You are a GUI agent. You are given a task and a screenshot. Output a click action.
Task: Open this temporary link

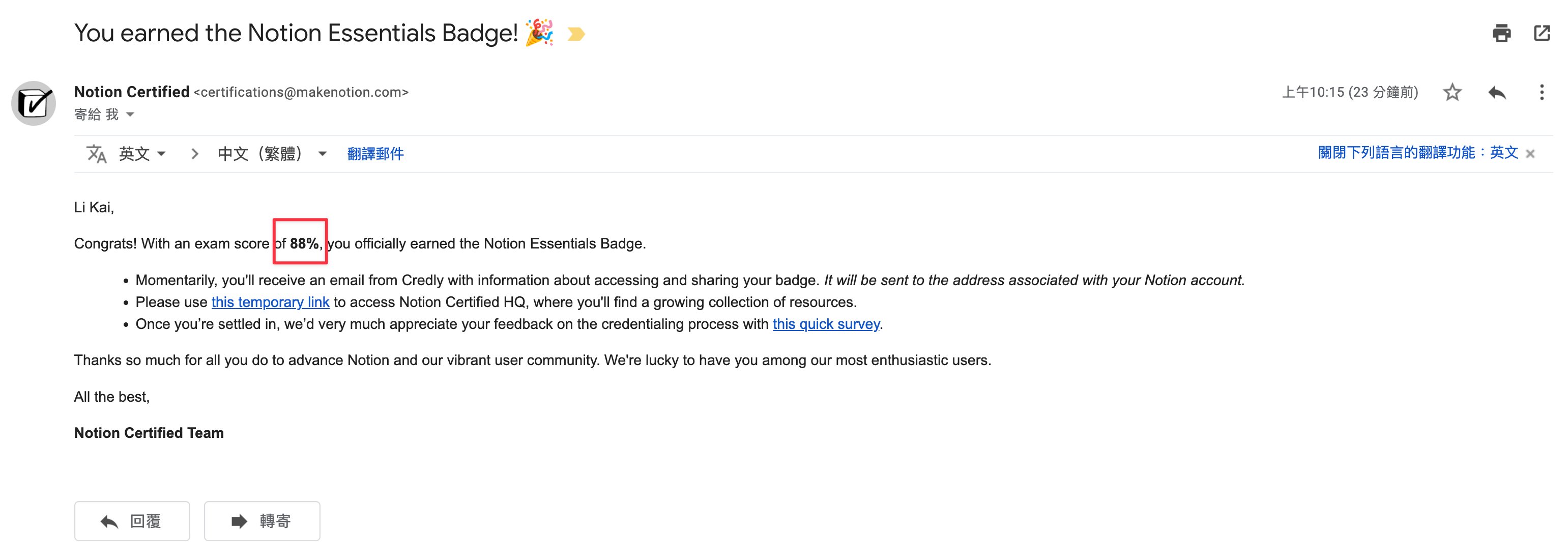click(270, 302)
